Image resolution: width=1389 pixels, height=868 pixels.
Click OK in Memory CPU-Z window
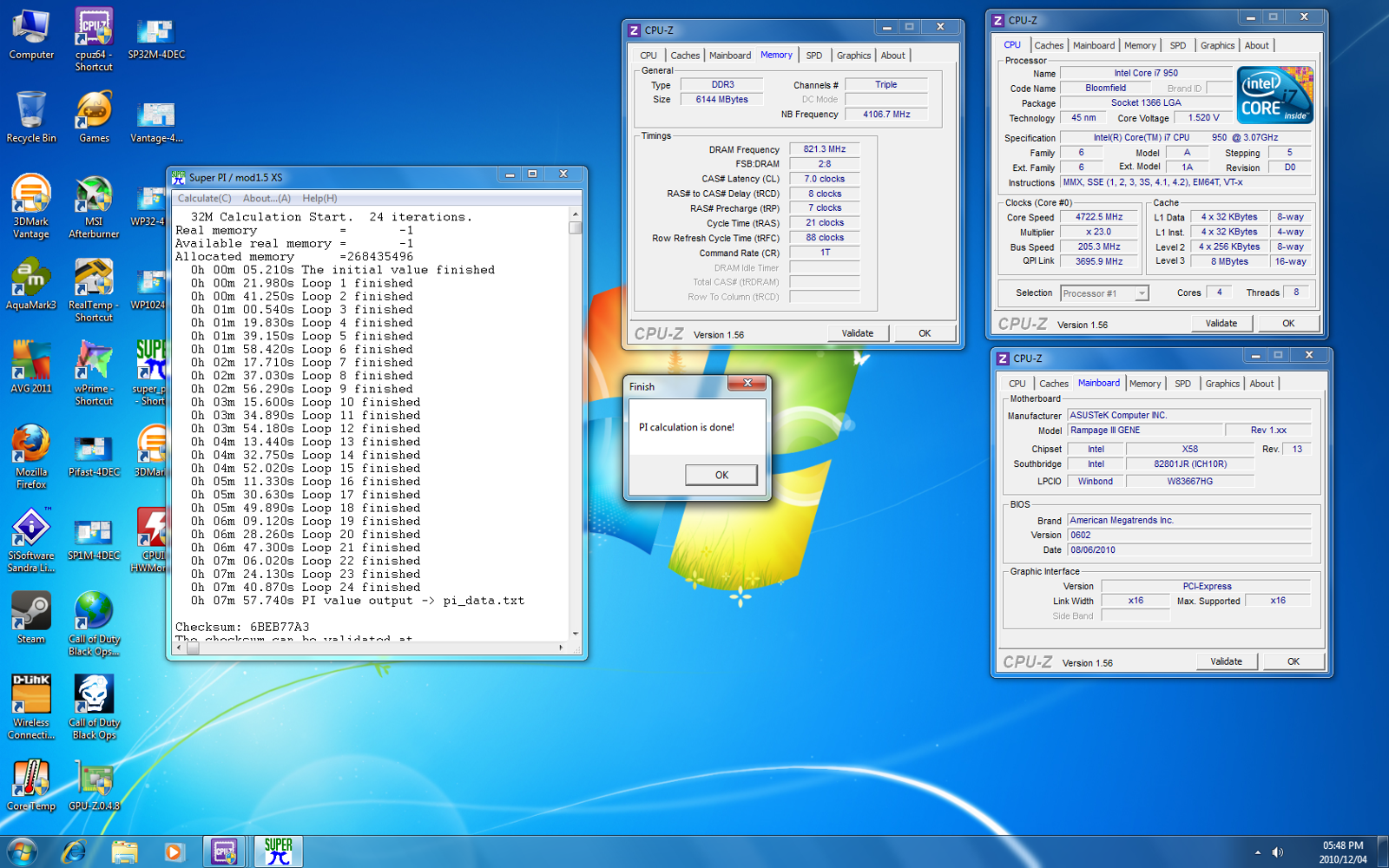(925, 333)
